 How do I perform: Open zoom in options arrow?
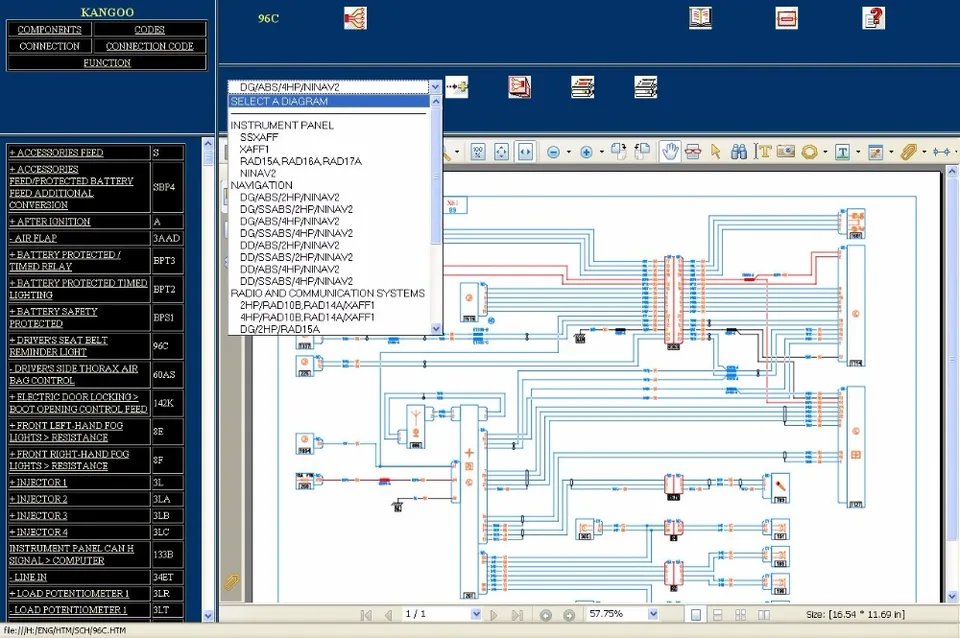pos(601,152)
